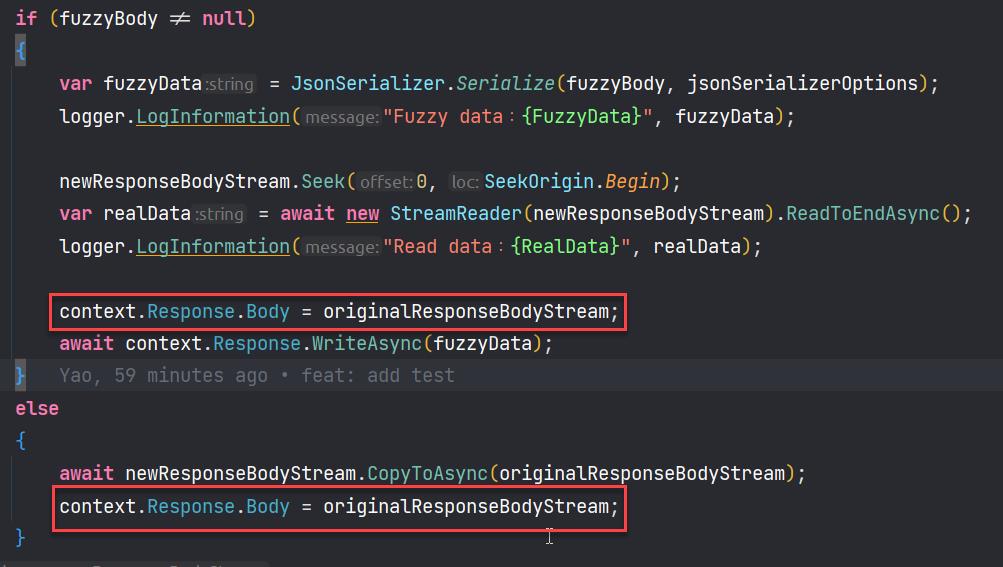Click the LogInformation call logging Fuzzy data
The image size is (1003, 567).
pyautogui.click(x=212, y=117)
